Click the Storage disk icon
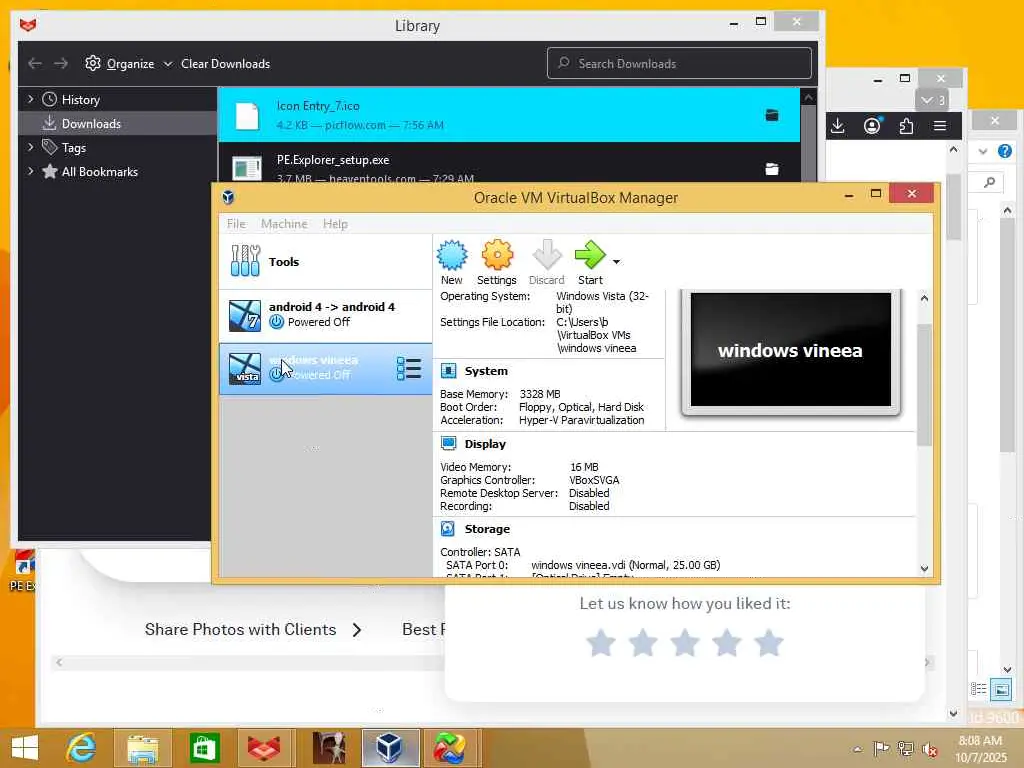1024x768 pixels. click(448, 529)
